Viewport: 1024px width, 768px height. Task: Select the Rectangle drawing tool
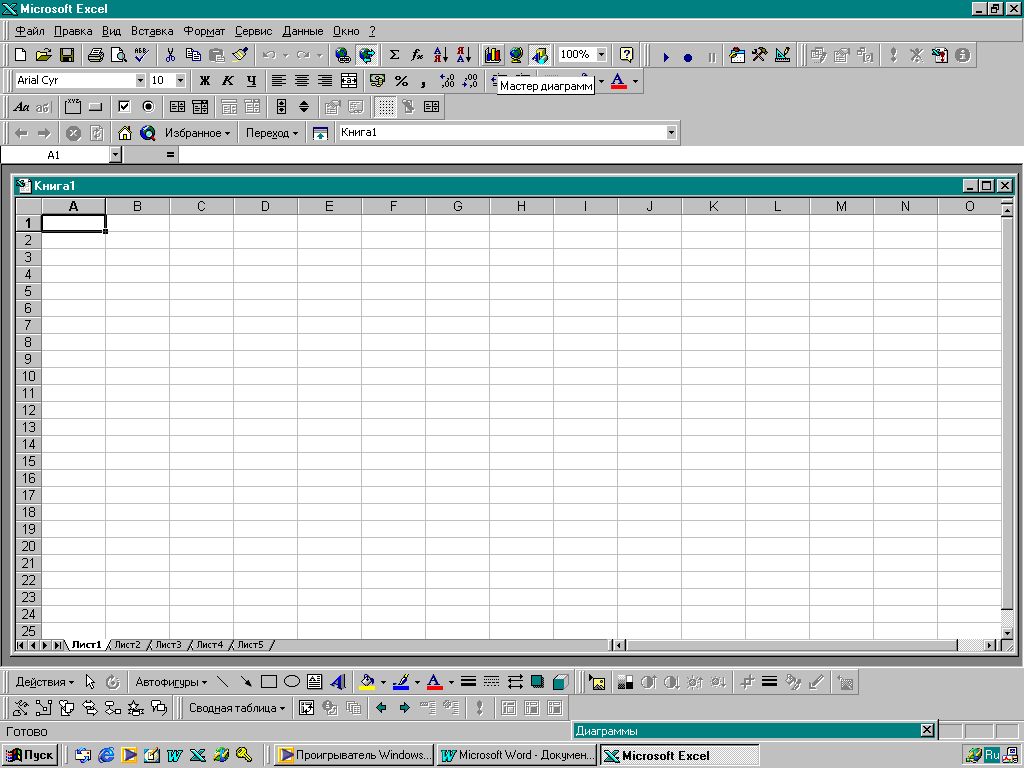[268, 682]
